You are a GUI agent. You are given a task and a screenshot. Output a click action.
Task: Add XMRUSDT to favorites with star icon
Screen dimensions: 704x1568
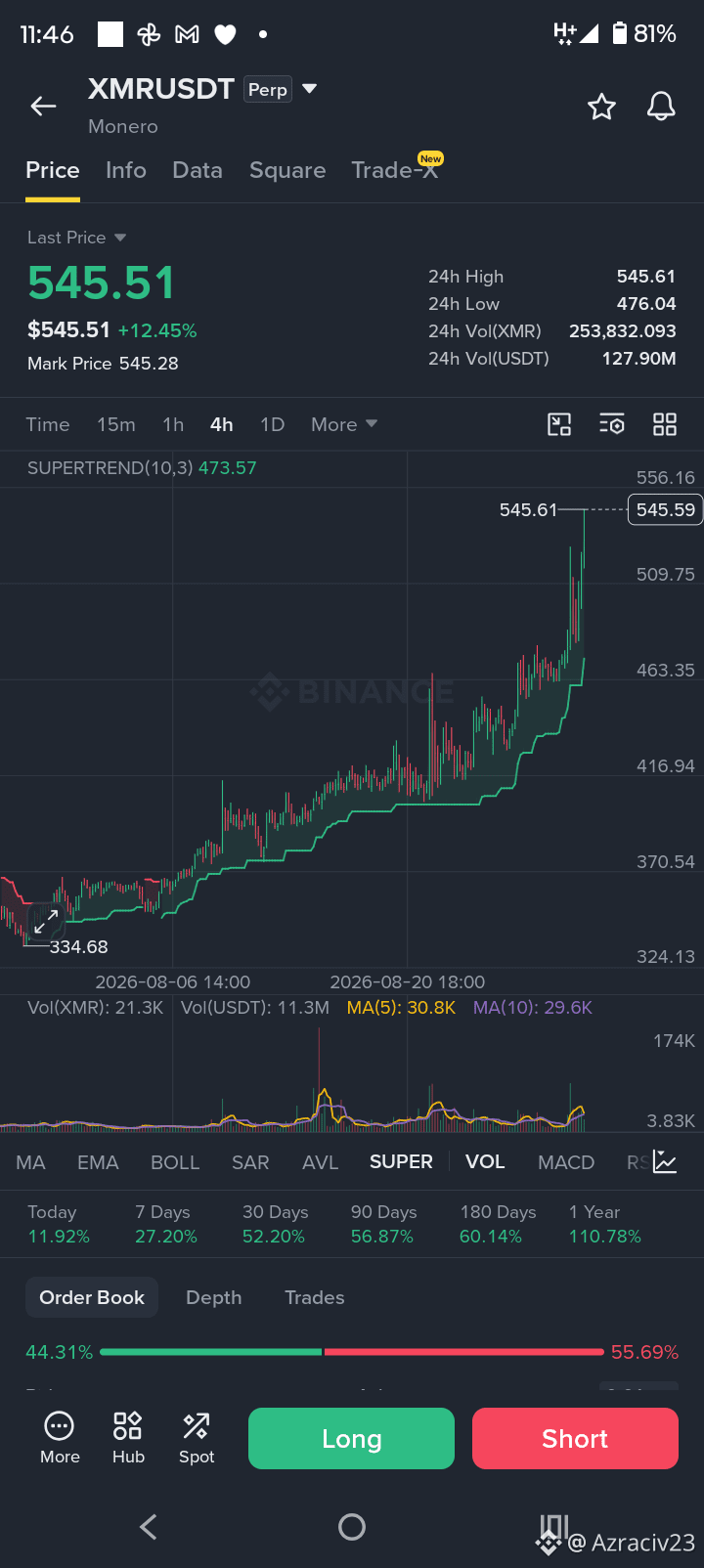pyautogui.click(x=601, y=107)
